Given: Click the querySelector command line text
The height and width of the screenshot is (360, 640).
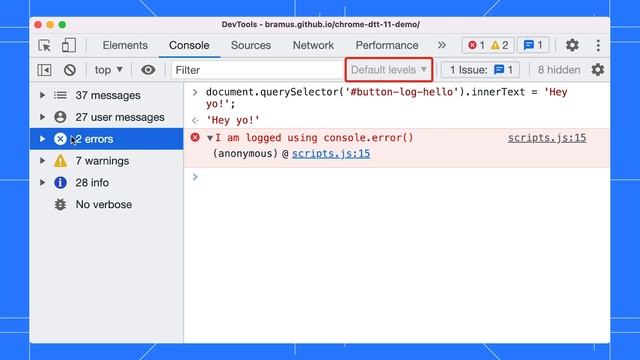Looking at the screenshot, I should pyautogui.click(x=387, y=98).
